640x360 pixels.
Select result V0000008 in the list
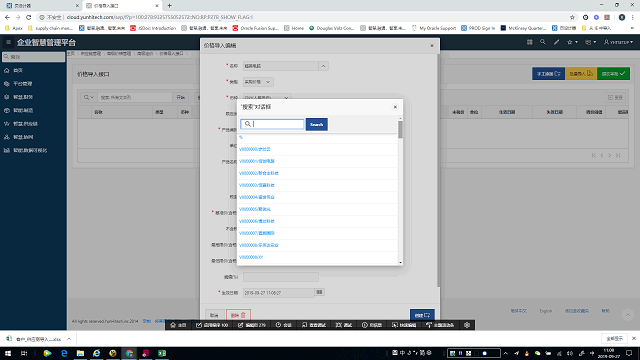[259, 245]
